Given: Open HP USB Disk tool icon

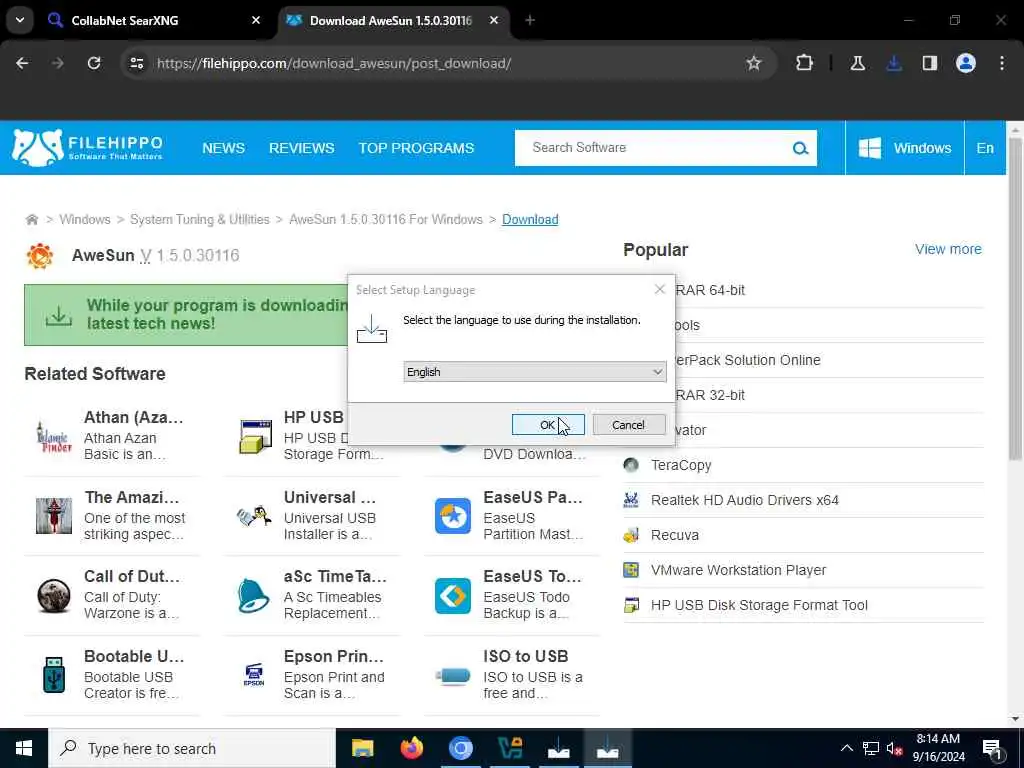Looking at the screenshot, I should 255,436.
